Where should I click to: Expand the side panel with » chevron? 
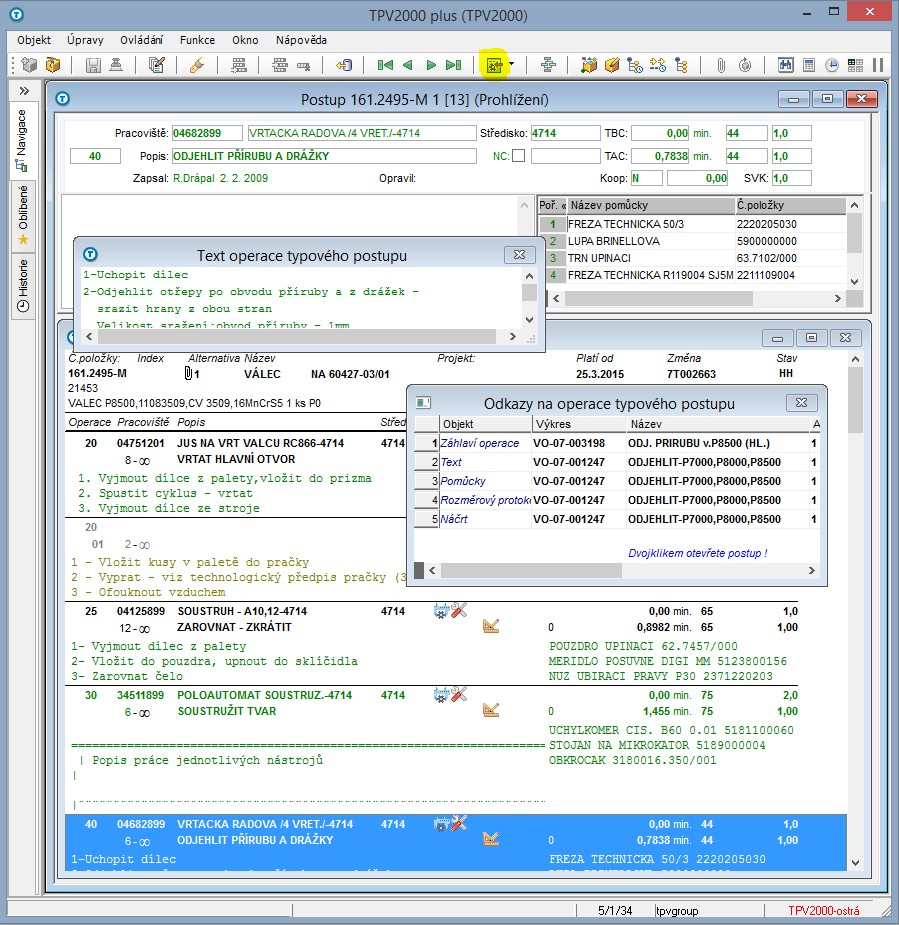[24, 90]
